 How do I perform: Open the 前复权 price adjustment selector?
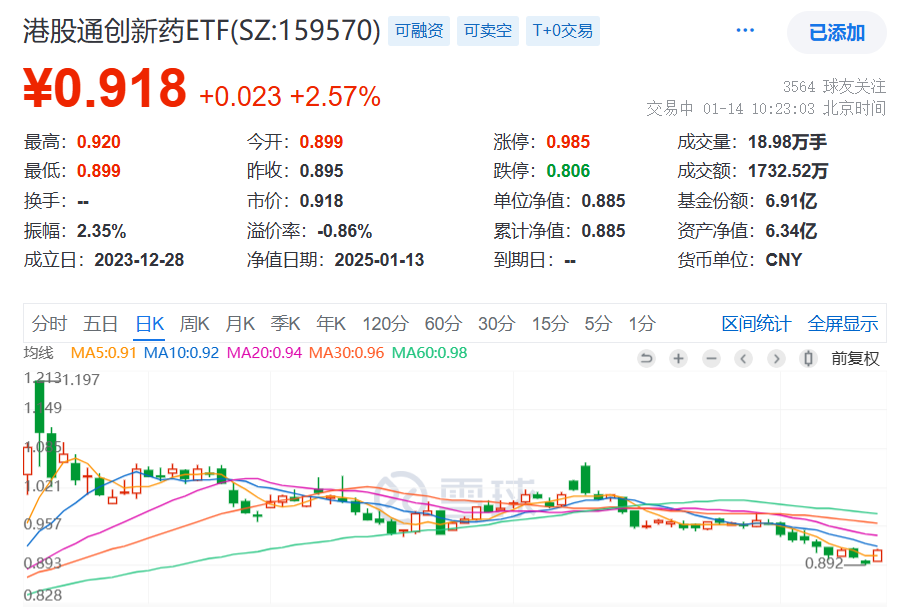coord(852,358)
